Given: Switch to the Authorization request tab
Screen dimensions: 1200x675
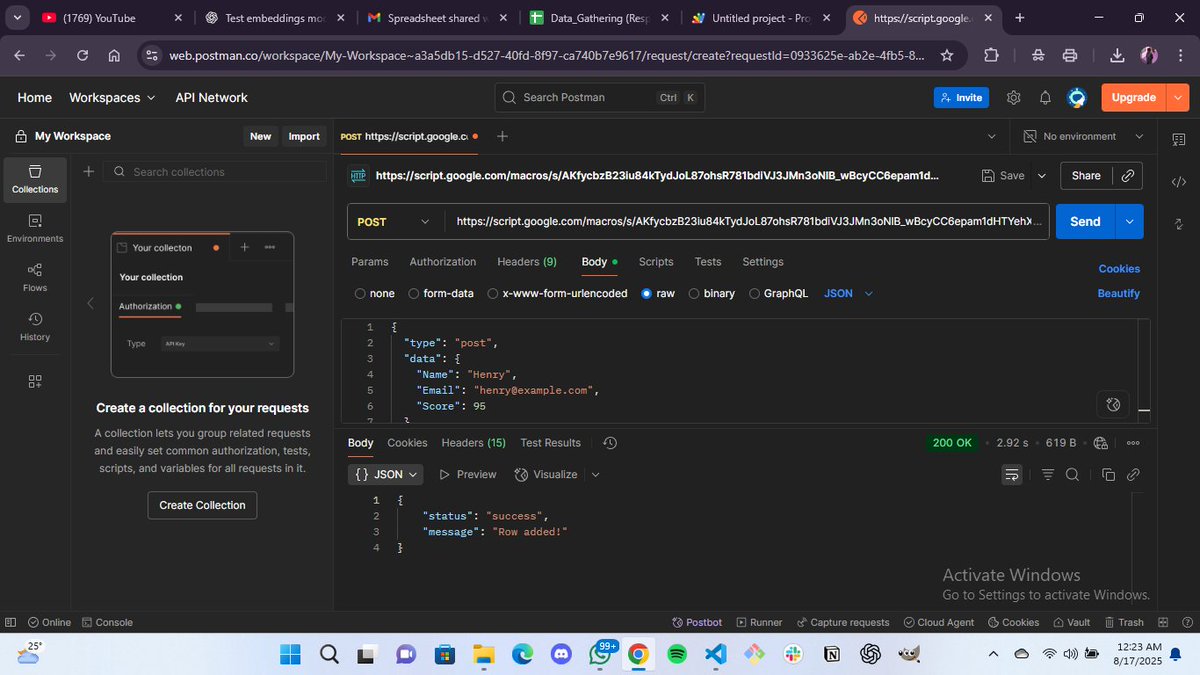Looking at the screenshot, I should (443, 262).
